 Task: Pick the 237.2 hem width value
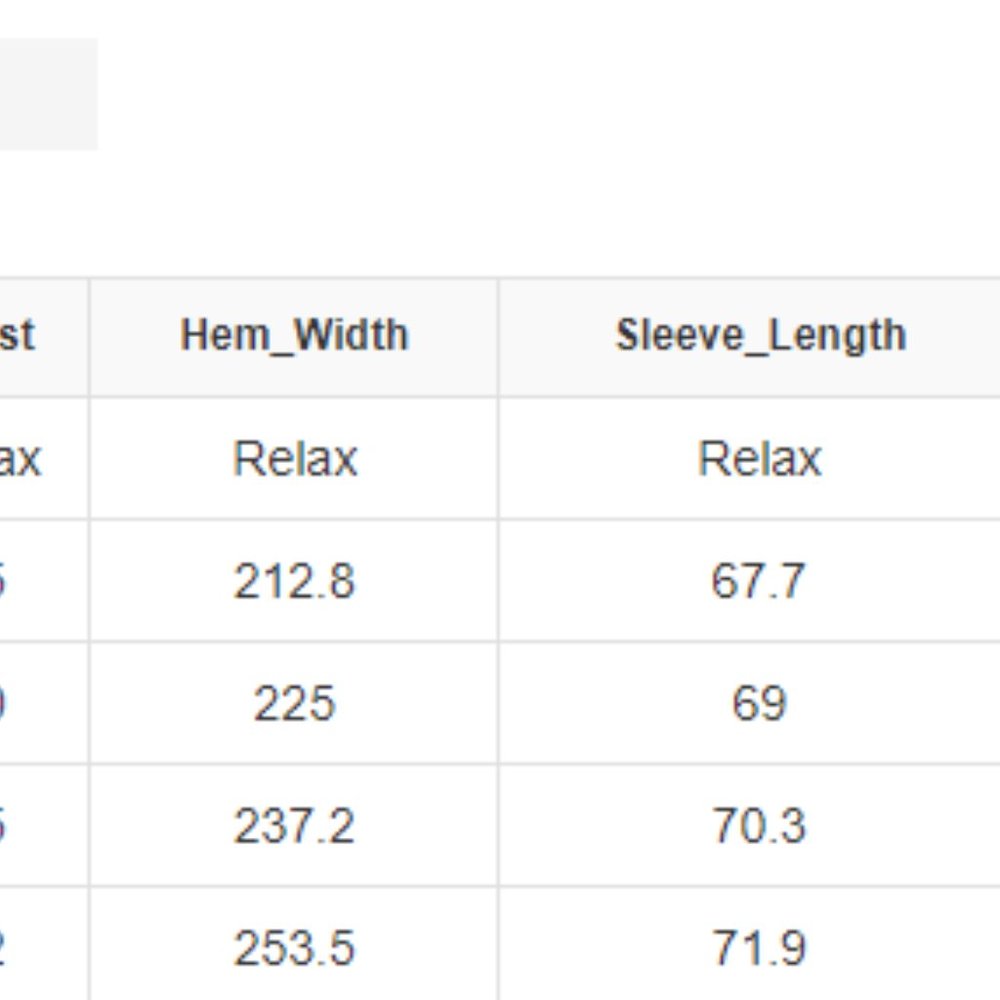click(x=294, y=826)
